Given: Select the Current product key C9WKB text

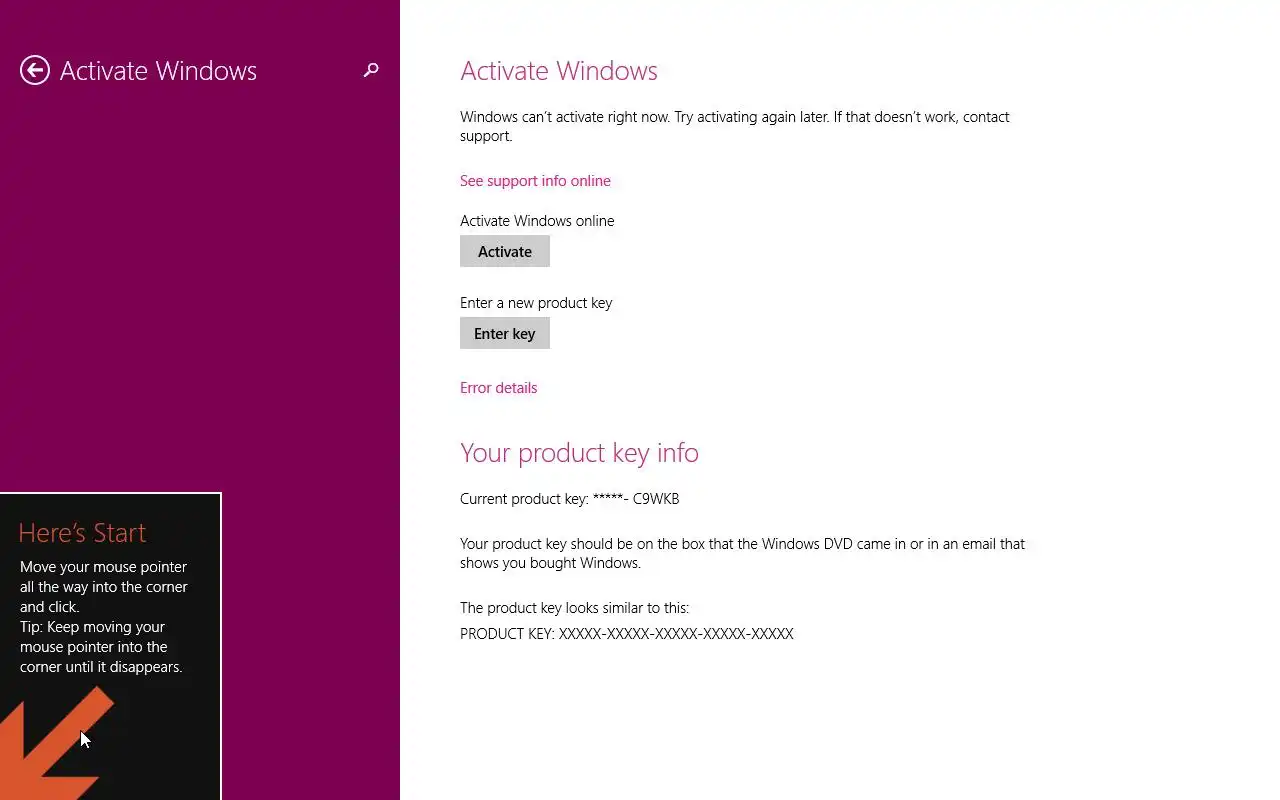Looking at the screenshot, I should coord(570,498).
